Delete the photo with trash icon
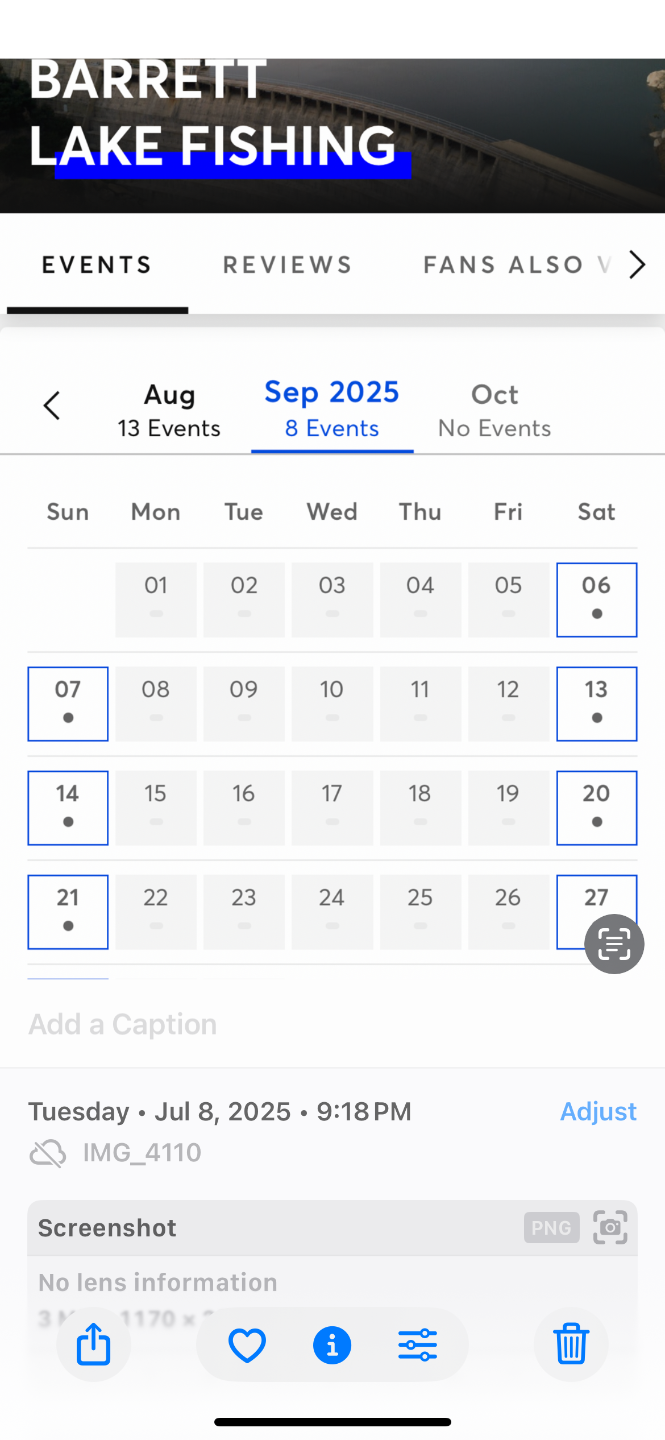Image resolution: width=665 pixels, height=1440 pixels. point(571,1343)
